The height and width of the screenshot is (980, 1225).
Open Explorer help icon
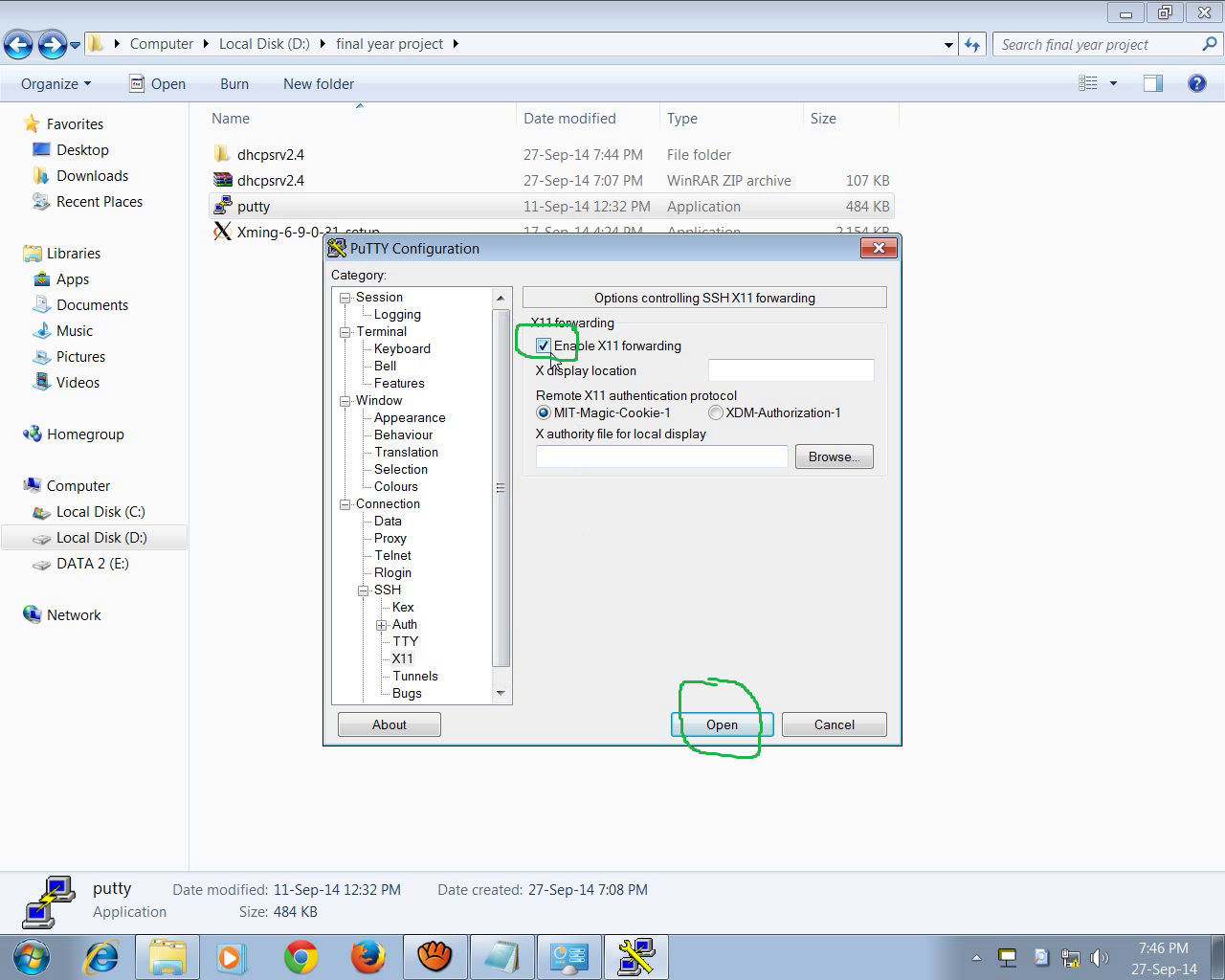point(1196,83)
